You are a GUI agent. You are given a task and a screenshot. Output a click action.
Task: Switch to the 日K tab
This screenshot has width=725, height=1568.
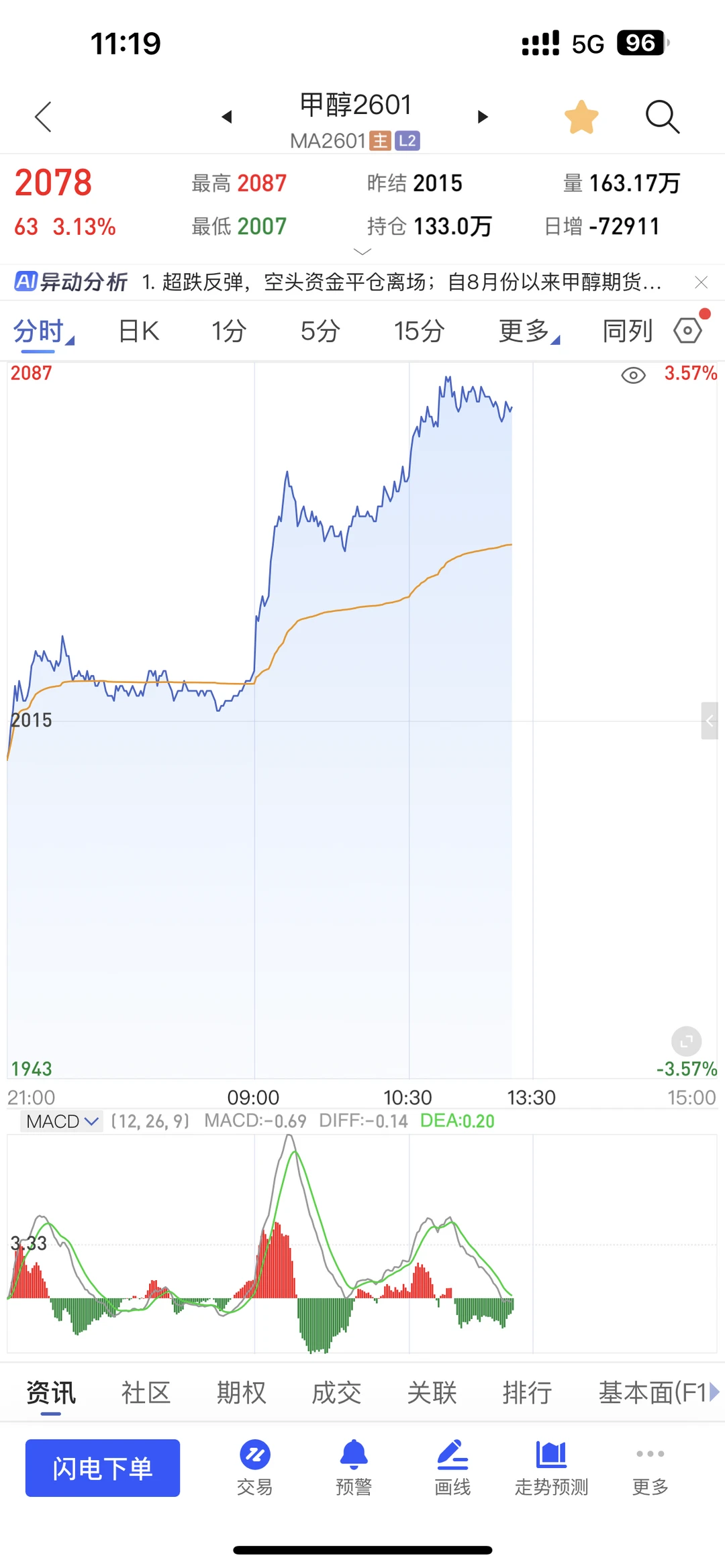point(139,331)
